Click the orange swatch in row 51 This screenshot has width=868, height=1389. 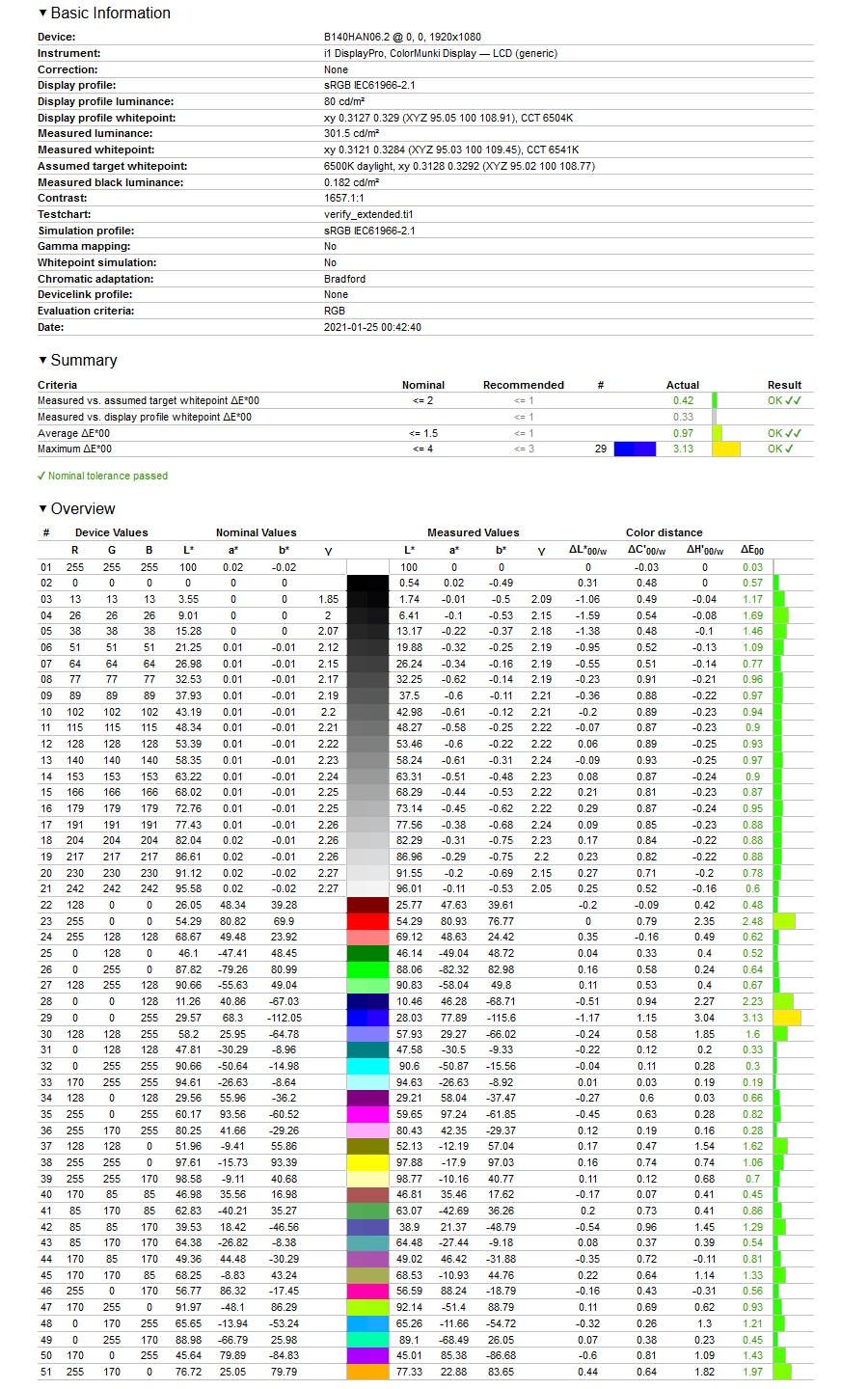point(367,1372)
